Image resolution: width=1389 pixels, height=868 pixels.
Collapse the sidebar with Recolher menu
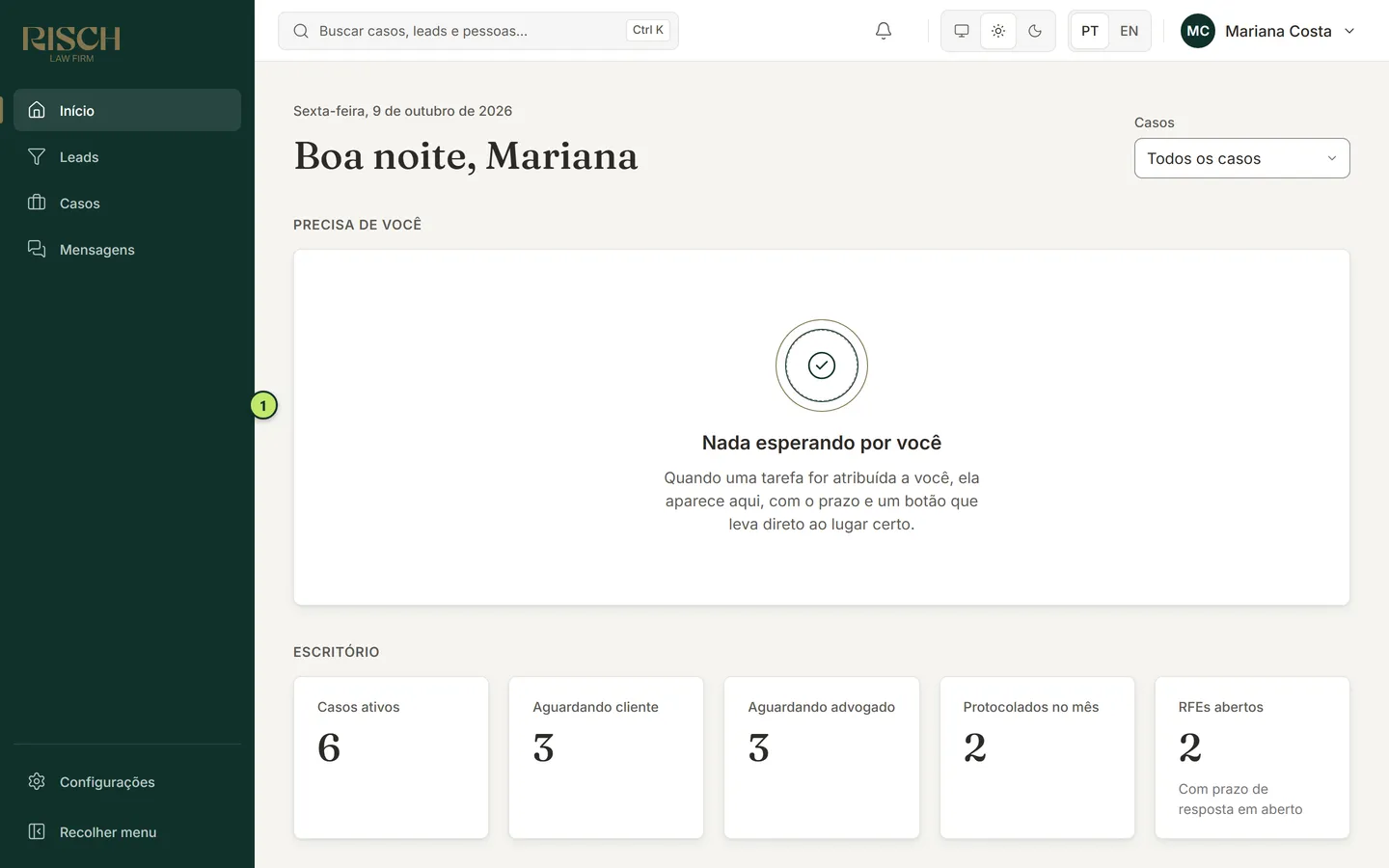[x=127, y=832]
